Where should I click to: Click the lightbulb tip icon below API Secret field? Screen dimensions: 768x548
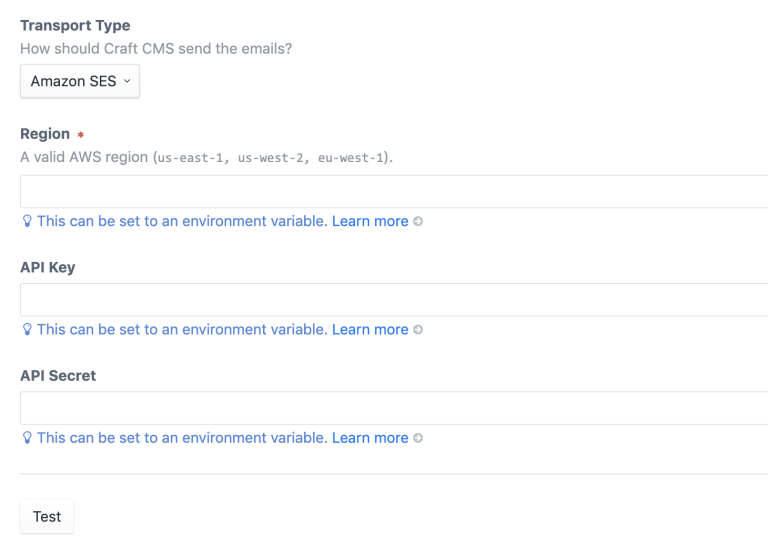[x=27, y=438]
